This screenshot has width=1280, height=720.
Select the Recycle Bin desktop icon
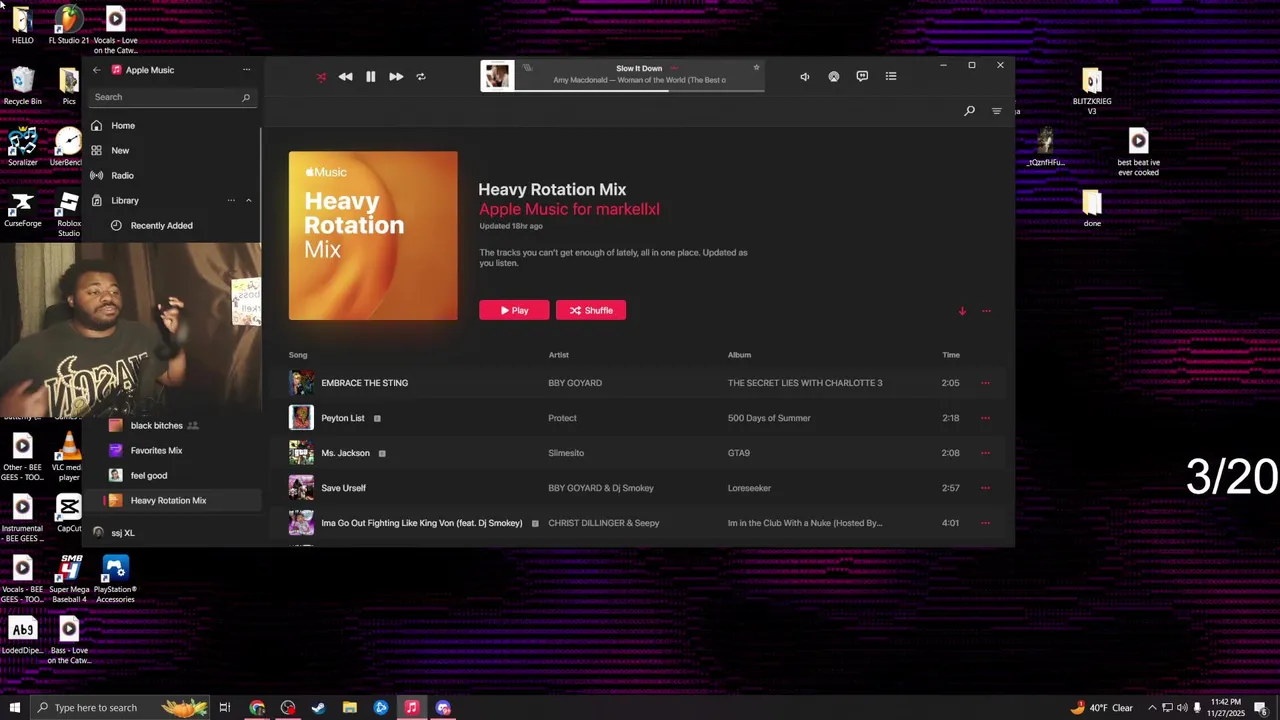coord(22,87)
